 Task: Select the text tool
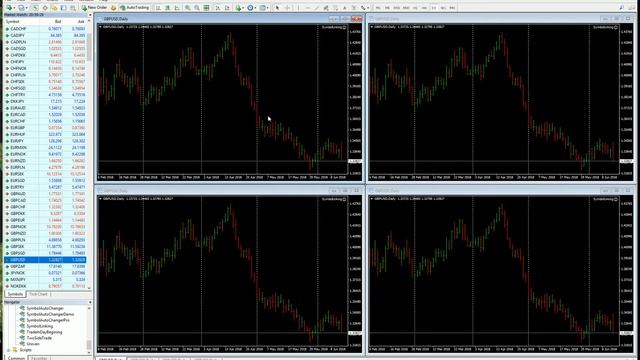point(345,8)
